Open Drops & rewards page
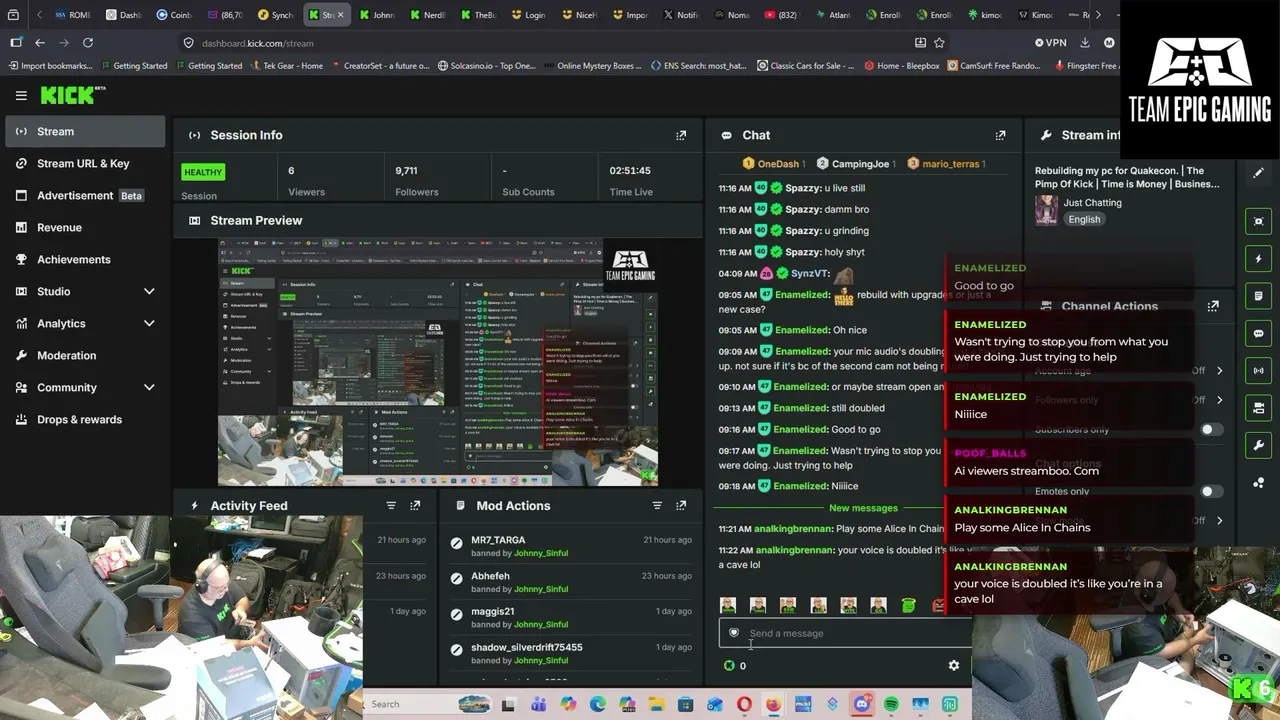 click(x=85, y=419)
